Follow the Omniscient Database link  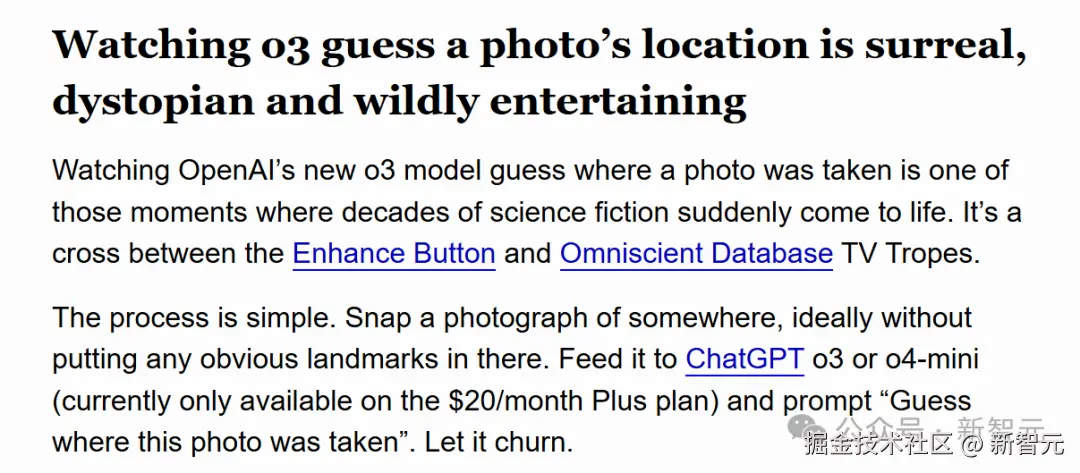coord(696,253)
